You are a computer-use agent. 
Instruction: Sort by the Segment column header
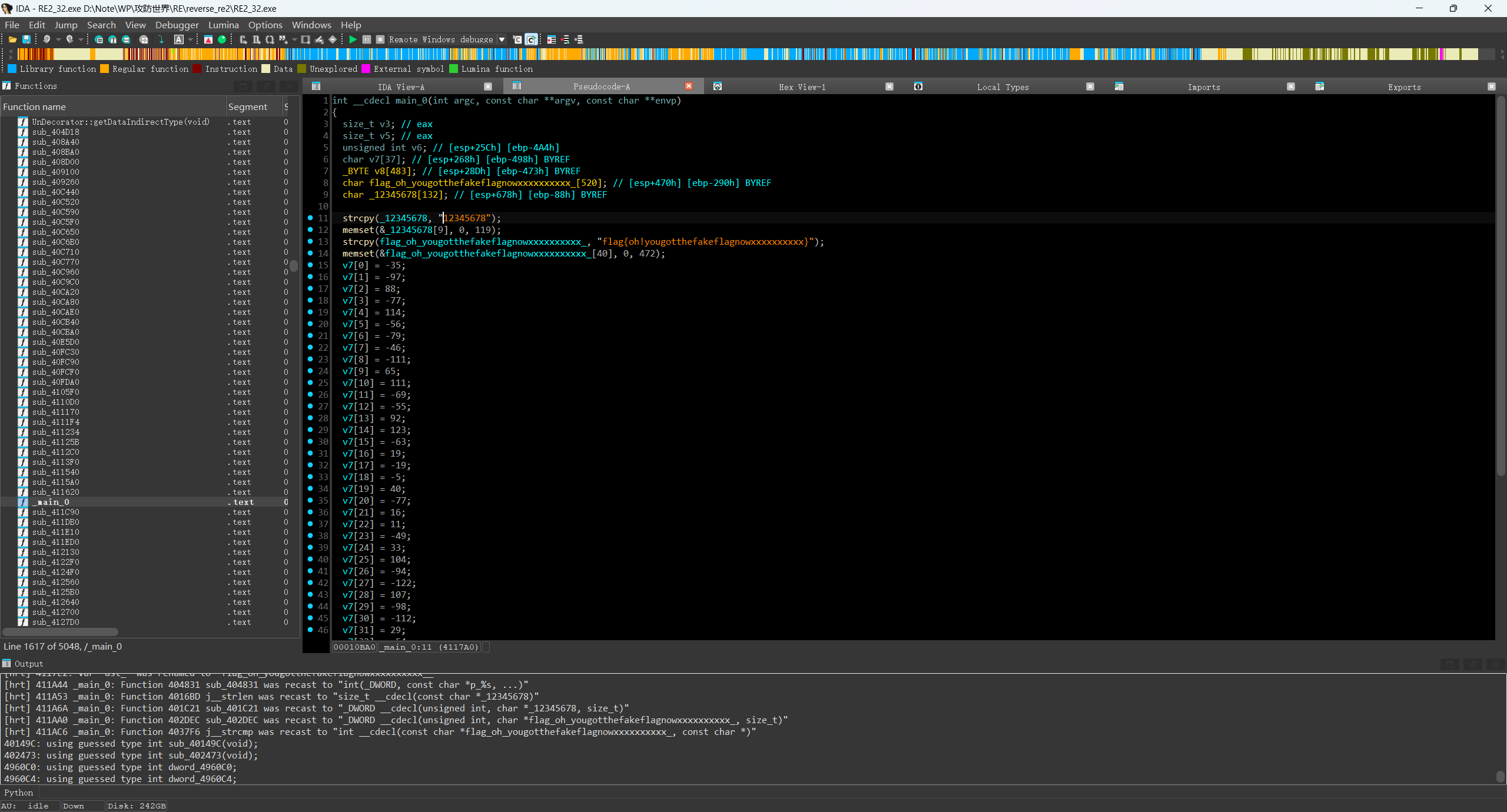pyautogui.click(x=254, y=107)
